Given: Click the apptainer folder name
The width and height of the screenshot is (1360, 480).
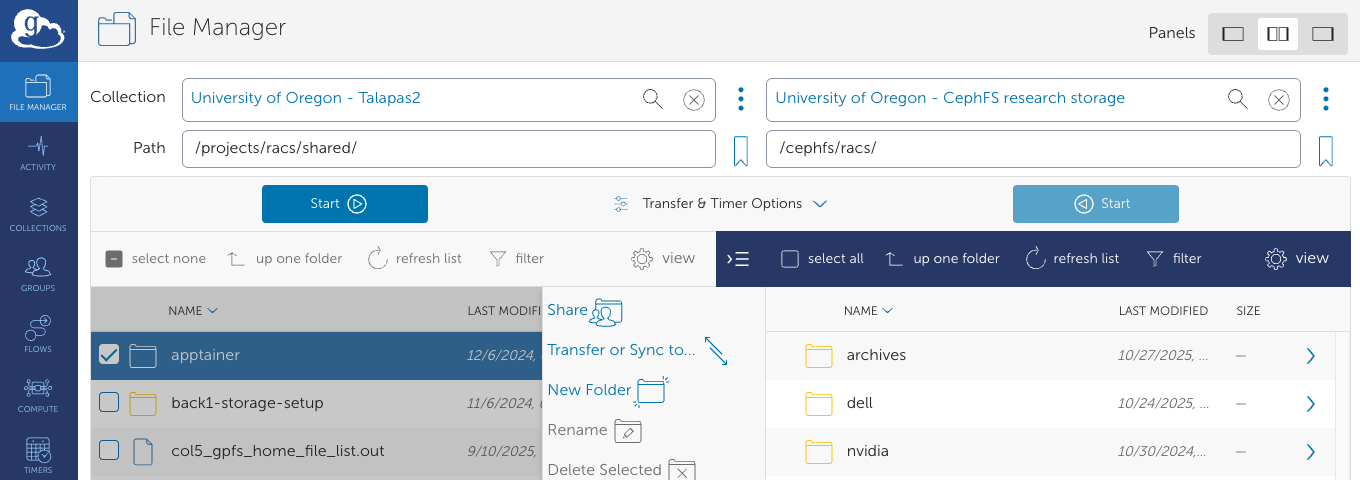Looking at the screenshot, I should click(x=206, y=355).
